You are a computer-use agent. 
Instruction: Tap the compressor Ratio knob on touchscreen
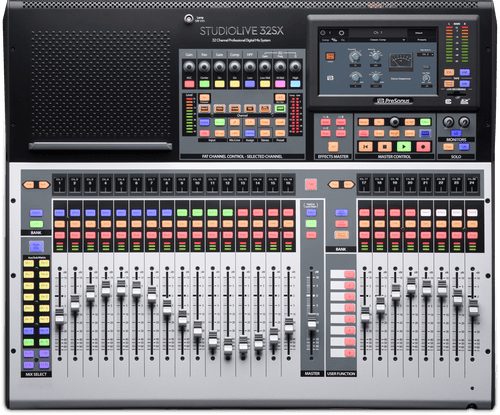click(x=375, y=56)
